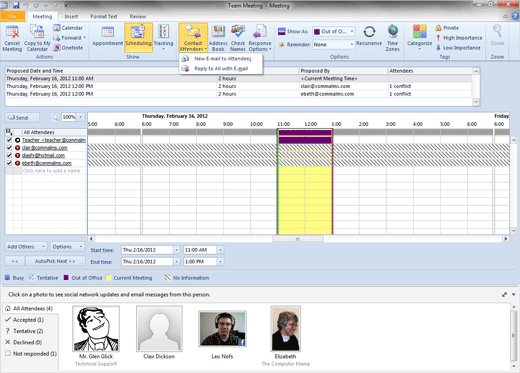Open the Calendar action in ribbon
Viewport: 520px width, 373px height.
[68, 28]
